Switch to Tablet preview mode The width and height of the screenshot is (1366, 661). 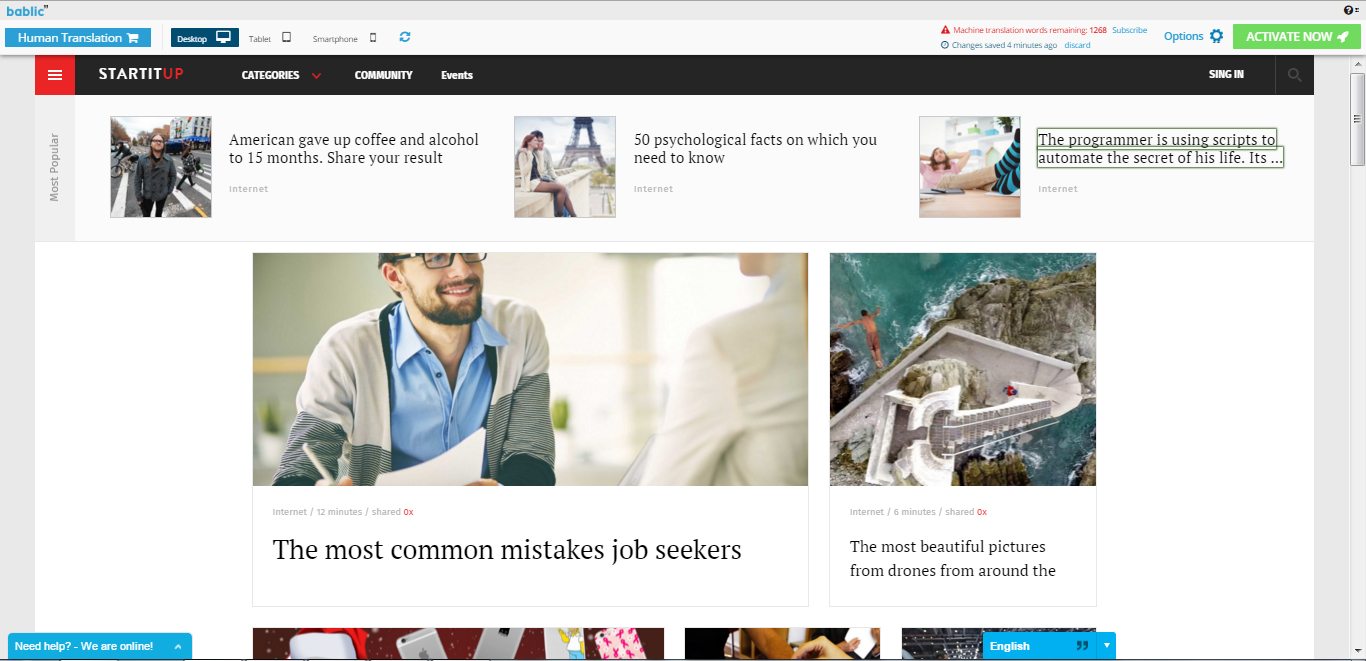coord(270,38)
